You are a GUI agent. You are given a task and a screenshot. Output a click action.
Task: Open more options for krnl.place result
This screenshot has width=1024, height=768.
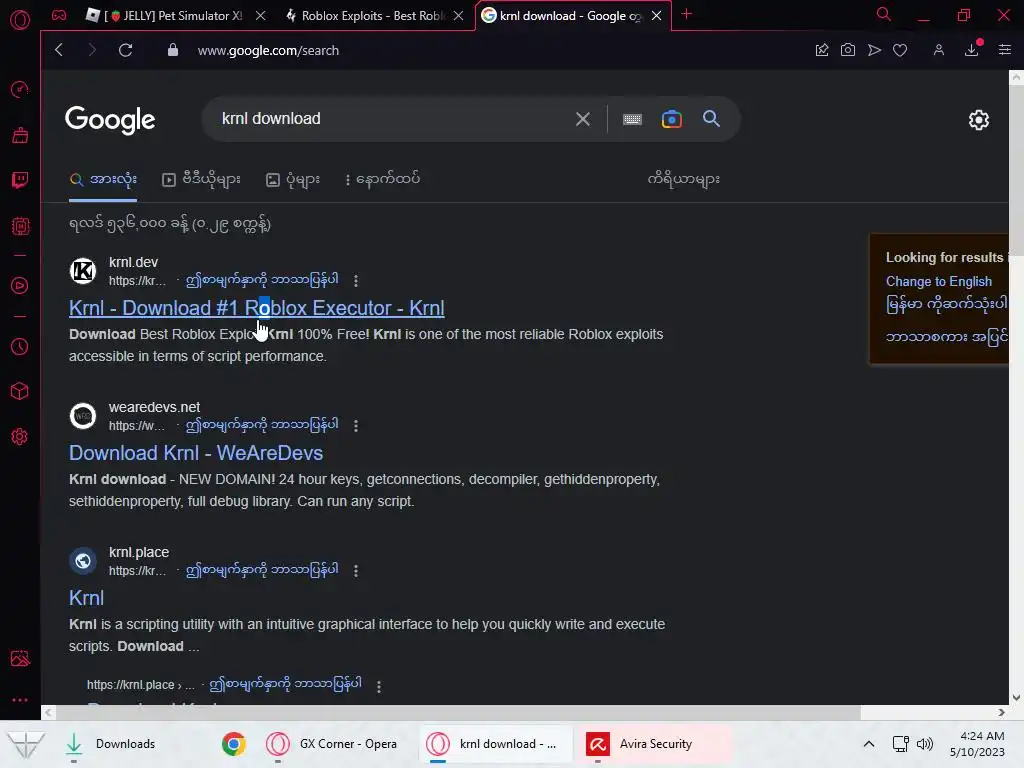(x=356, y=571)
